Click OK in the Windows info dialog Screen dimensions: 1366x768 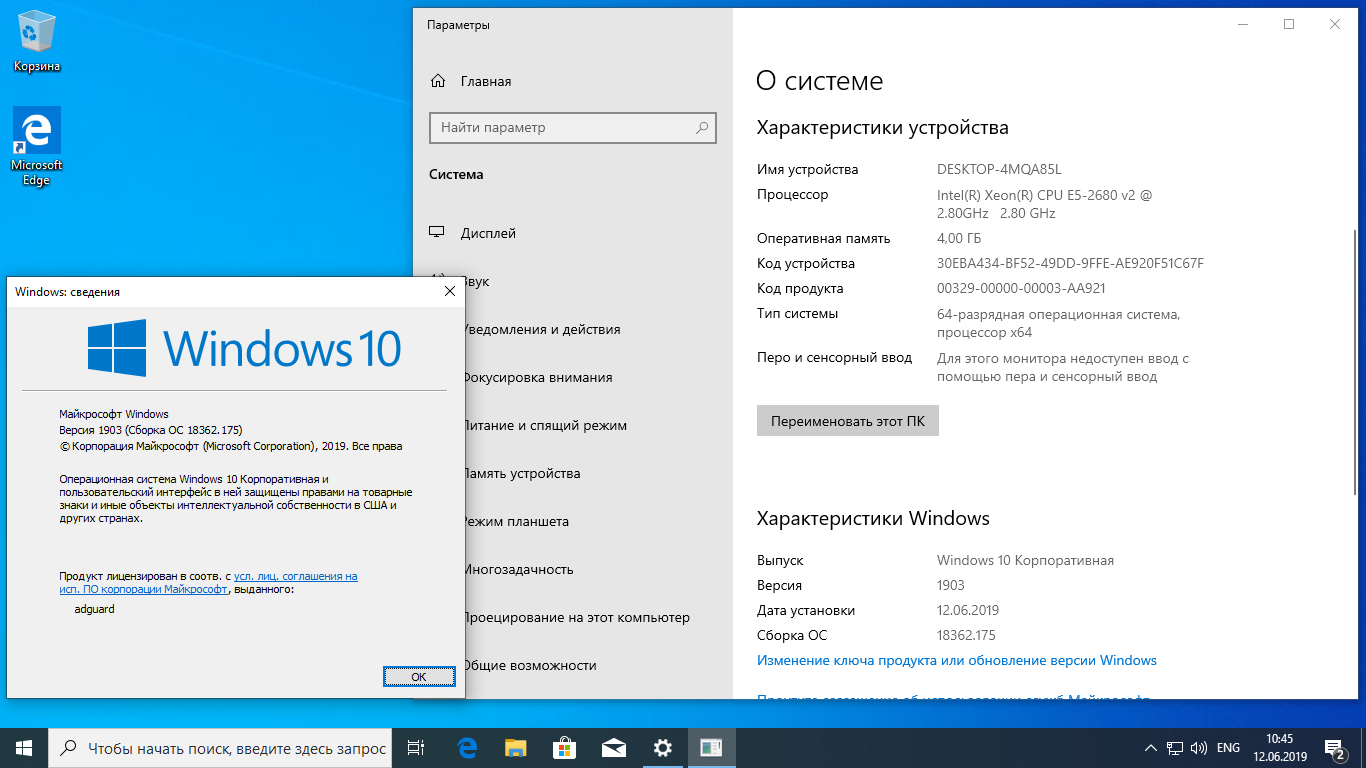coord(419,677)
